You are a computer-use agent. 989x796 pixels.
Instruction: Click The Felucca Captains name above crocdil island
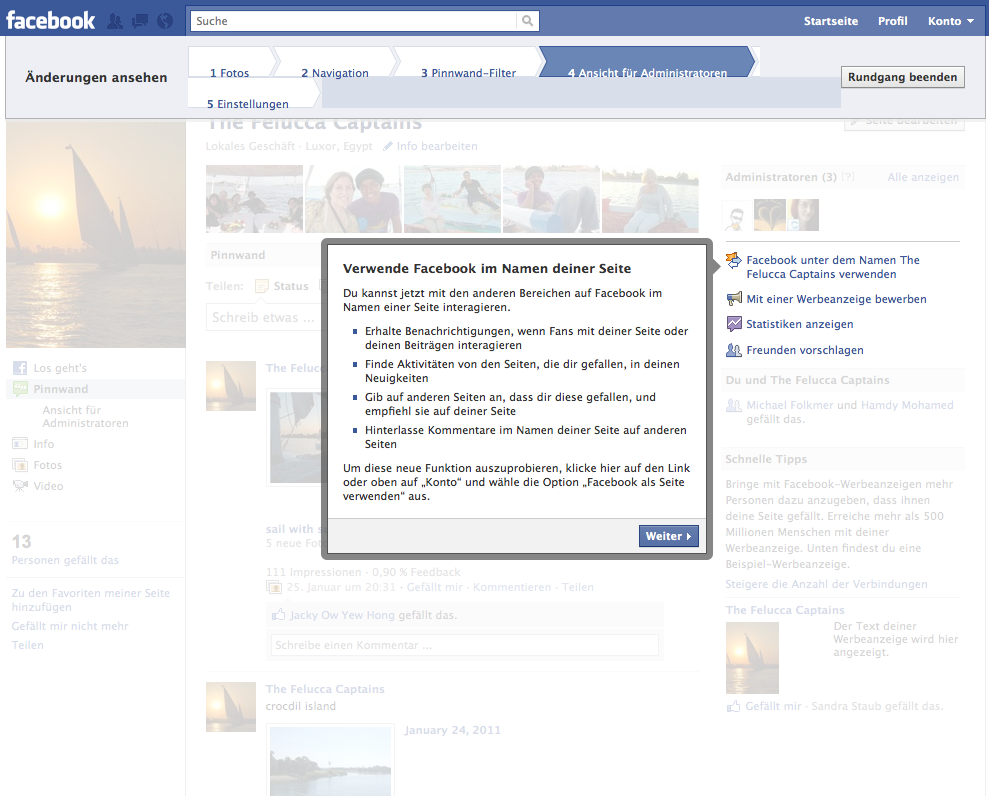click(325, 689)
